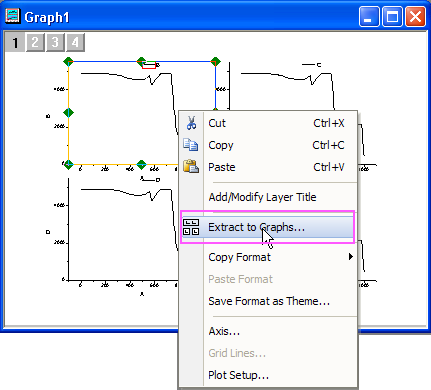Click the Cut scissors icon

coord(191,123)
